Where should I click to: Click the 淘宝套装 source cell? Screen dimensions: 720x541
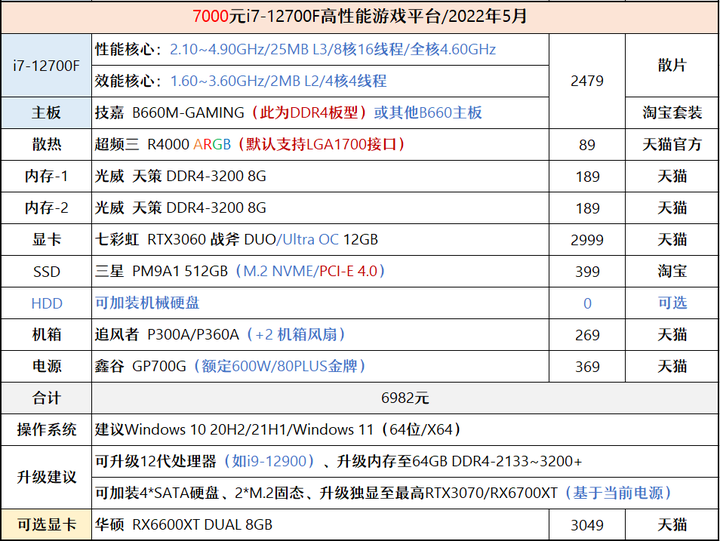[x=672, y=113]
